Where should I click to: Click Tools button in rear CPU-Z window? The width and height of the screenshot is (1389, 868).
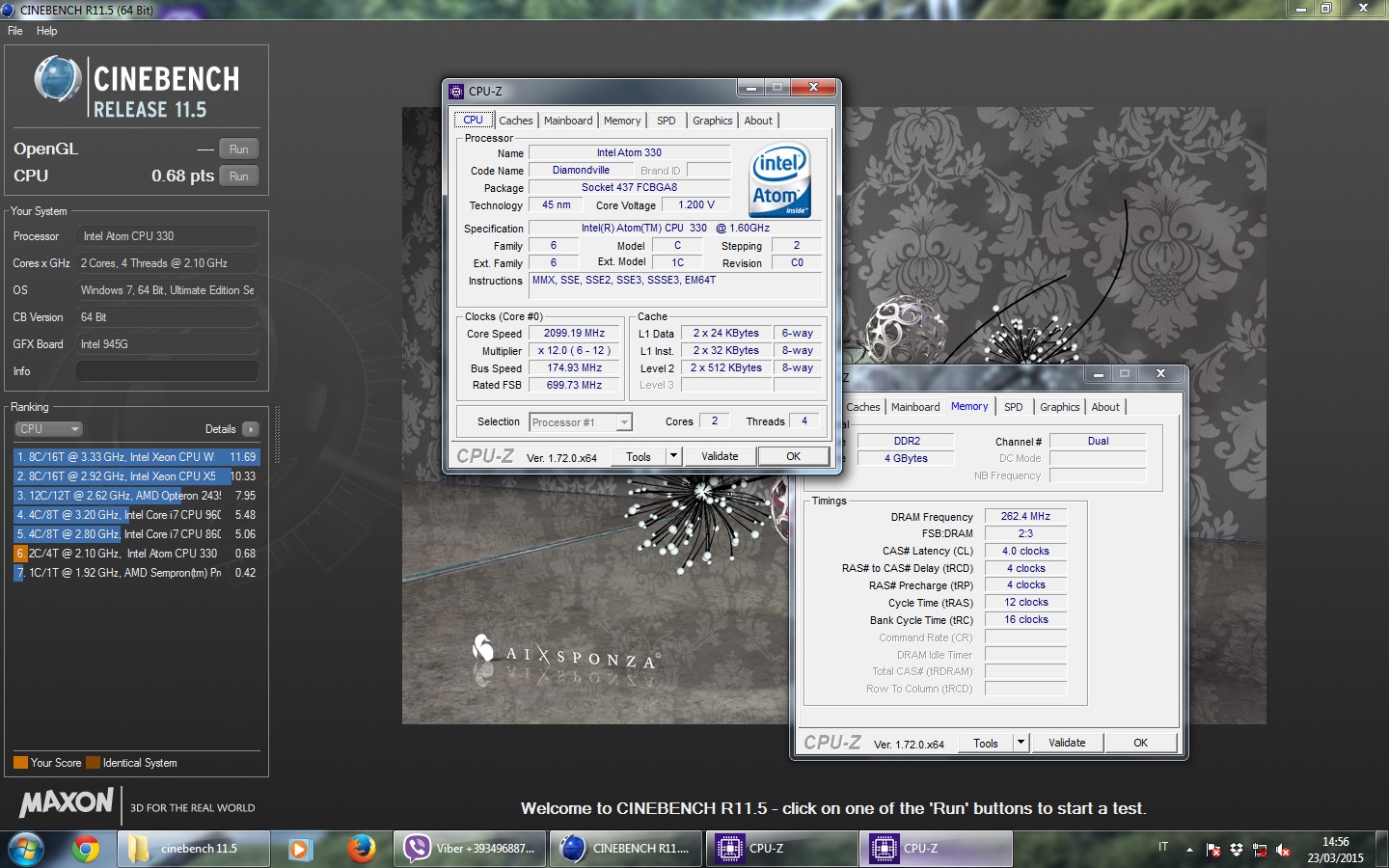[986, 744]
